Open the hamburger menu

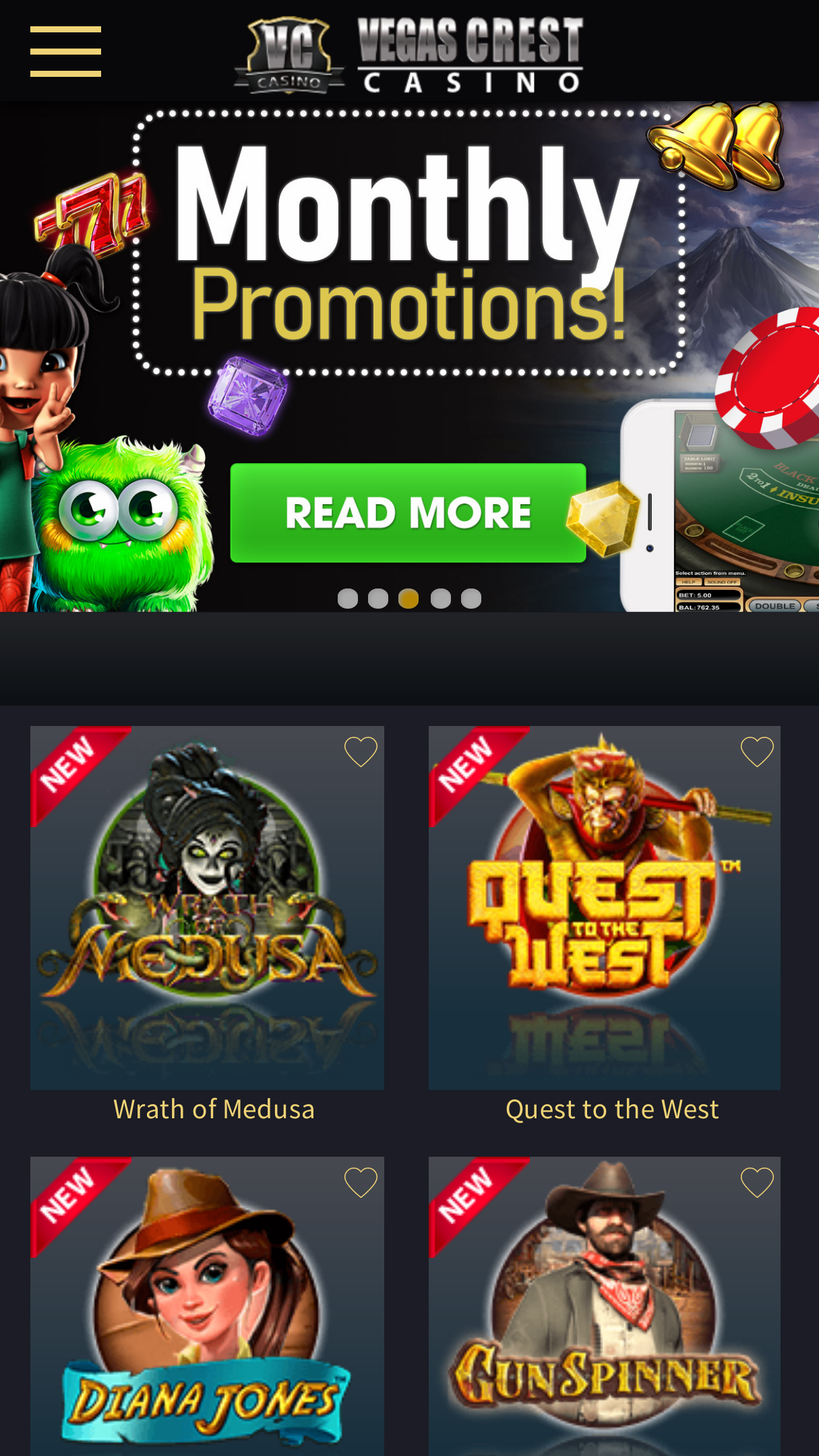pyautogui.click(x=65, y=52)
